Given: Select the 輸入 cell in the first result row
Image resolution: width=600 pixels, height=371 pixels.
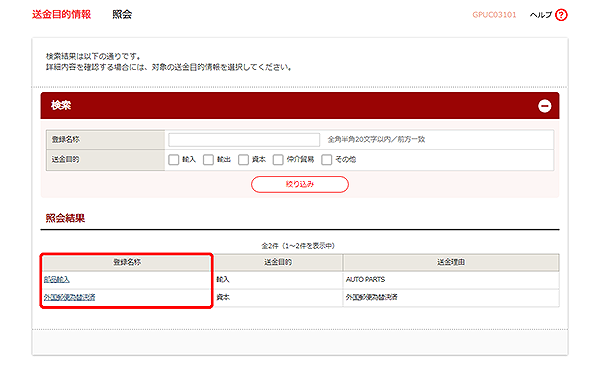Looking at the screenshot, I should [278, 280].
